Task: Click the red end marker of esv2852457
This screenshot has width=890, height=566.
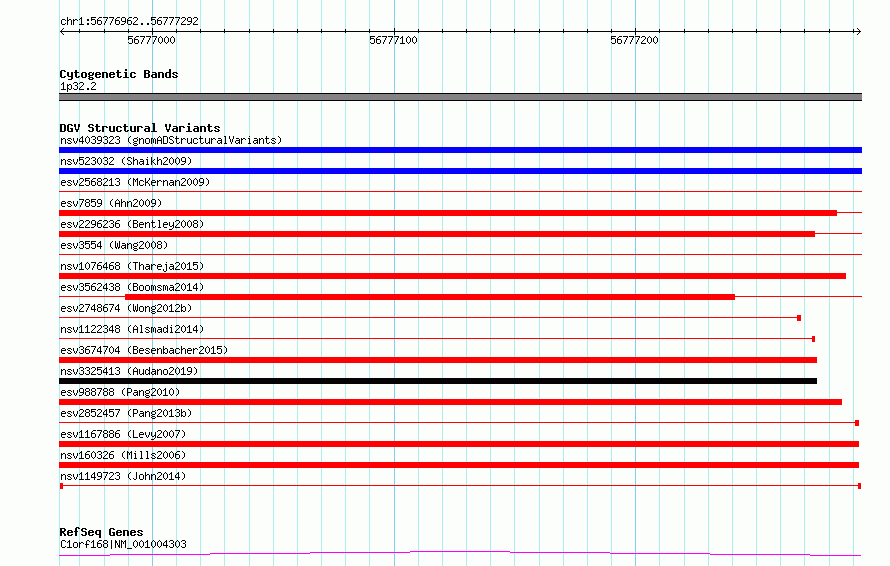Action: (x=857, y=423)
